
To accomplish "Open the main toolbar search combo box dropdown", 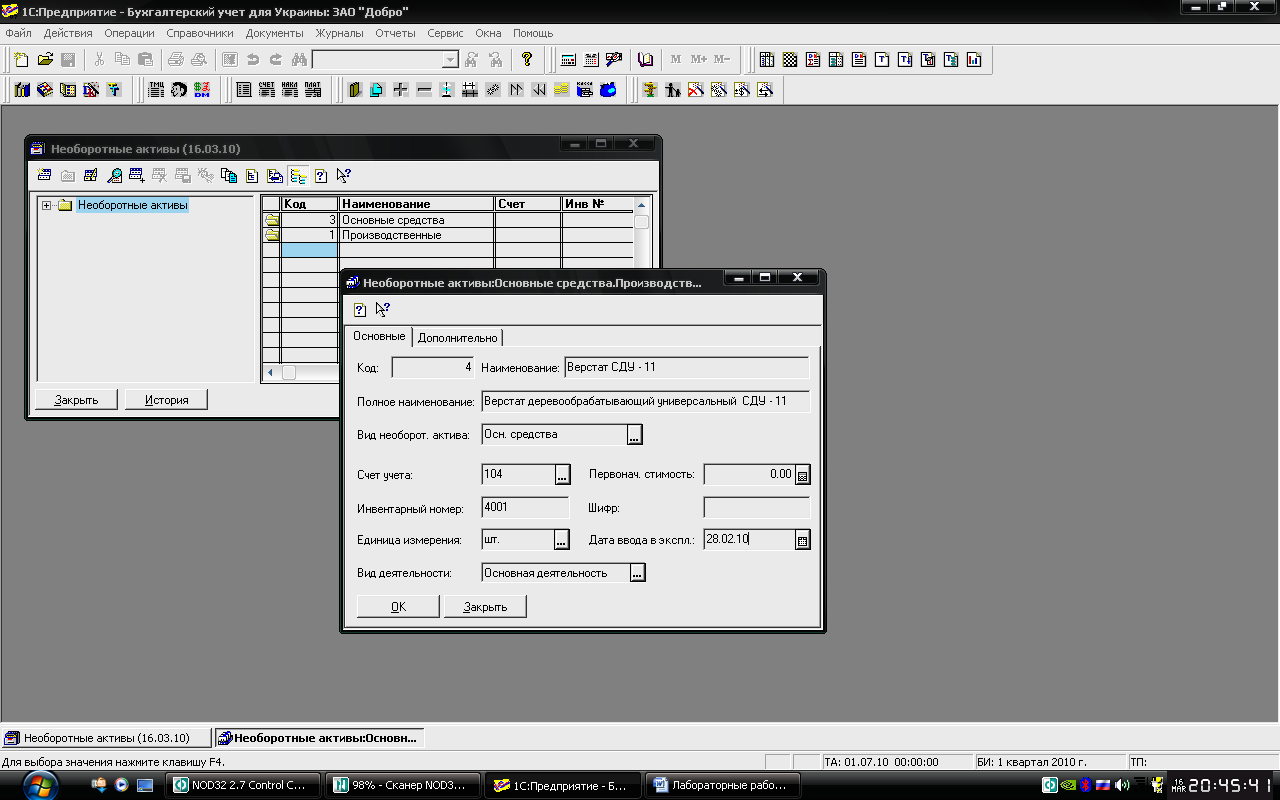I will 450,60.
